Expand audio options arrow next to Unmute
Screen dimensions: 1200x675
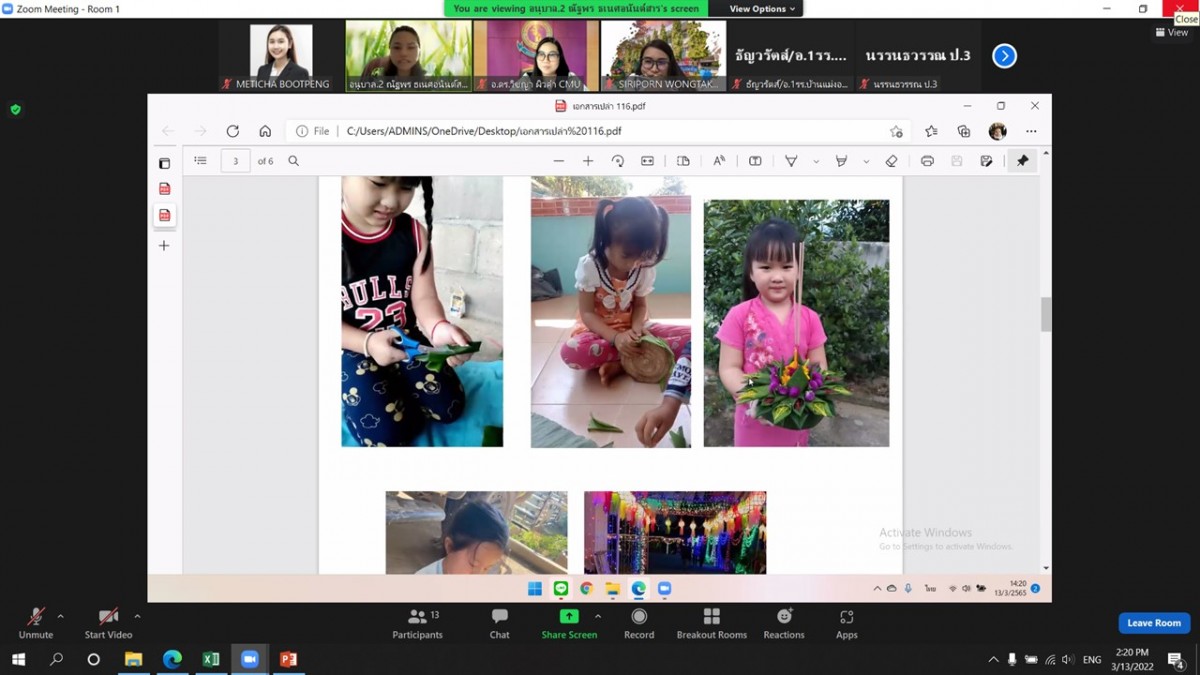point(61,616)
